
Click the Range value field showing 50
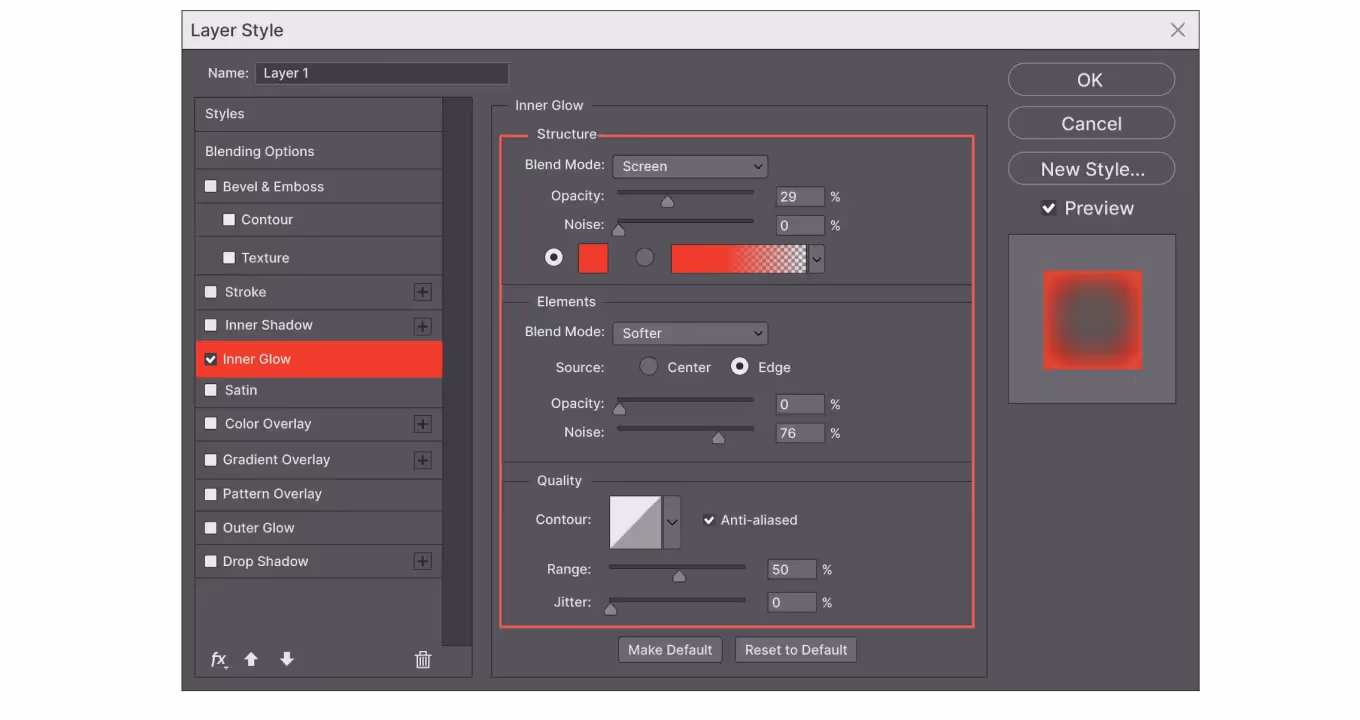[x=793, y=570]
